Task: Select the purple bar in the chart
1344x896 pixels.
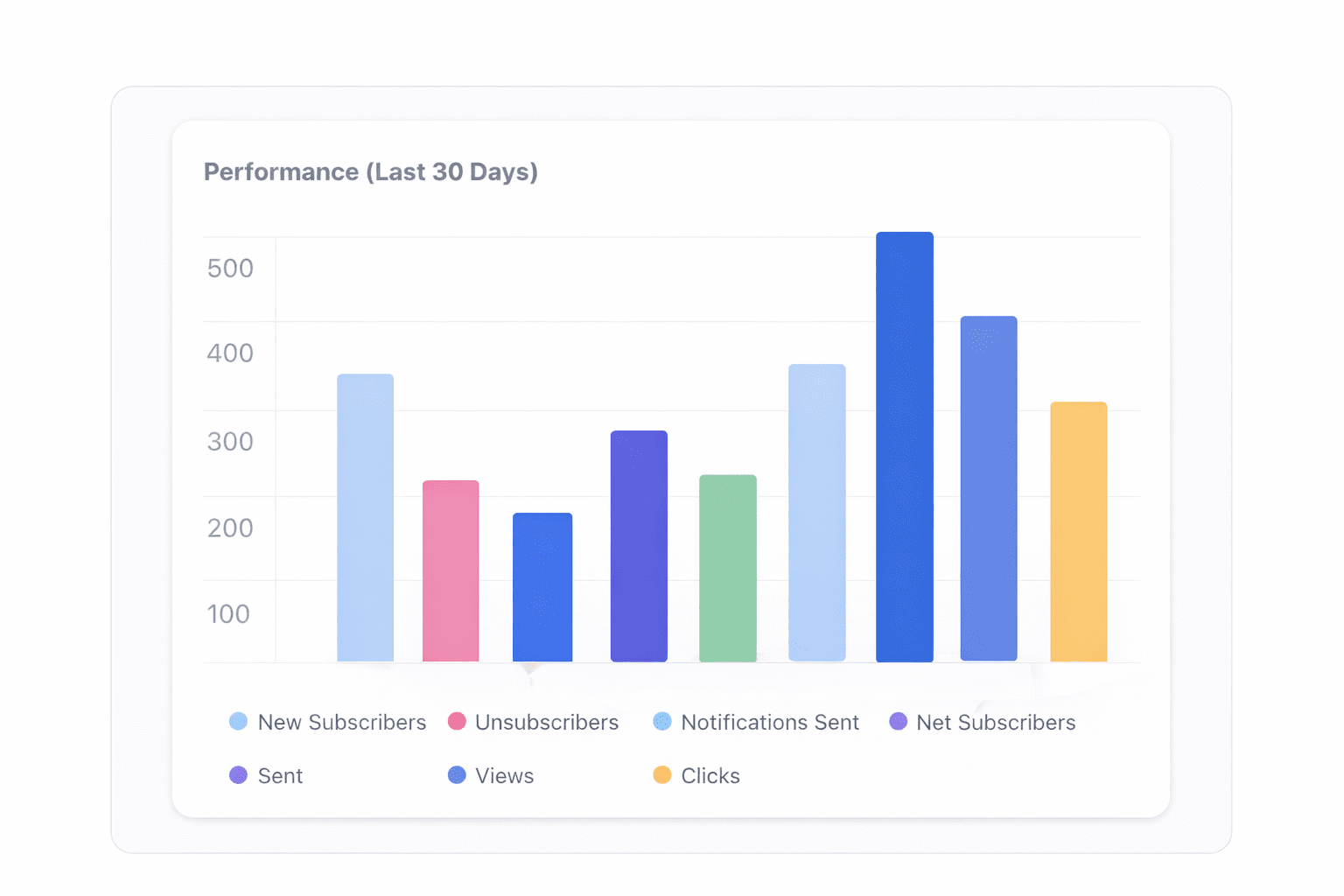Action: point(639,546)
